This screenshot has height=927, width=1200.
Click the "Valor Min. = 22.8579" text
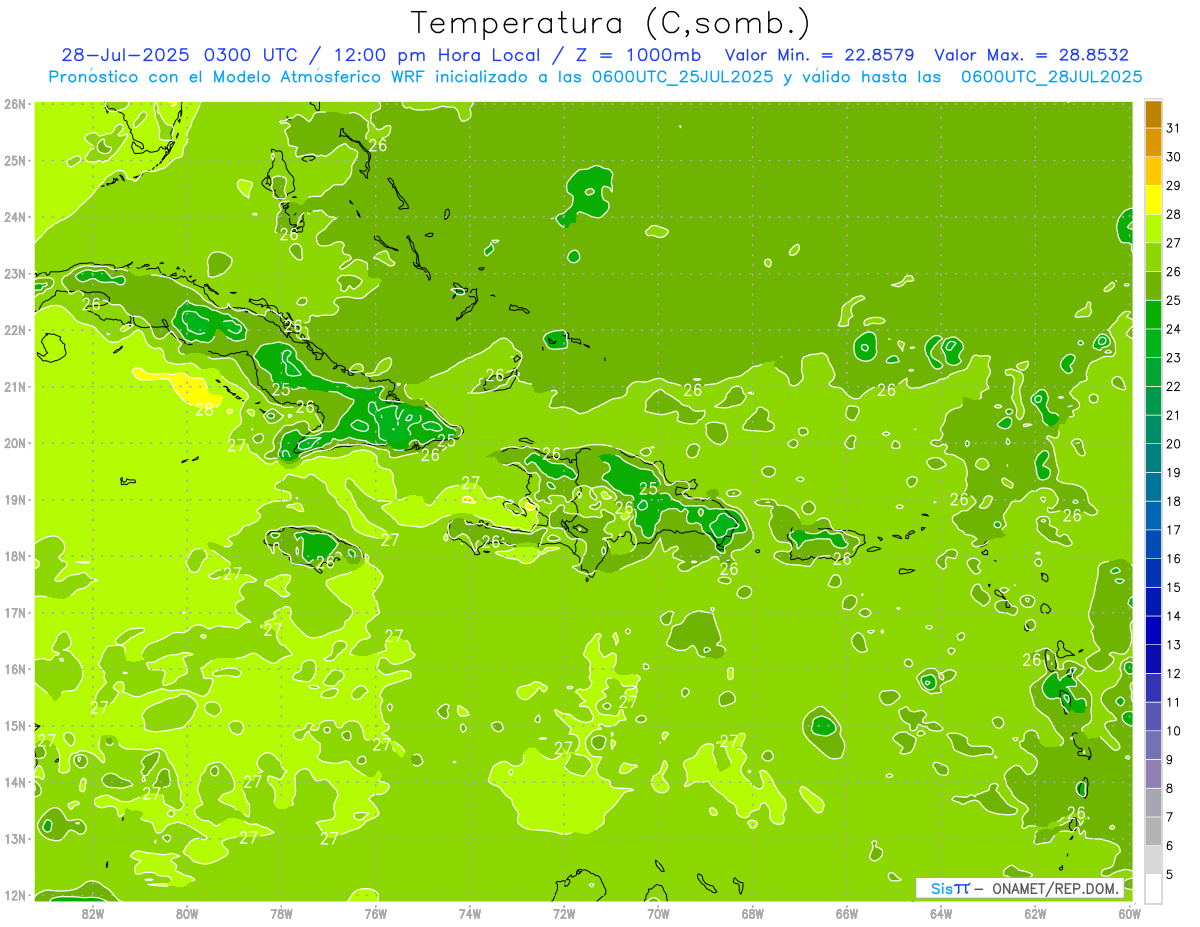[x=822, y=55]
